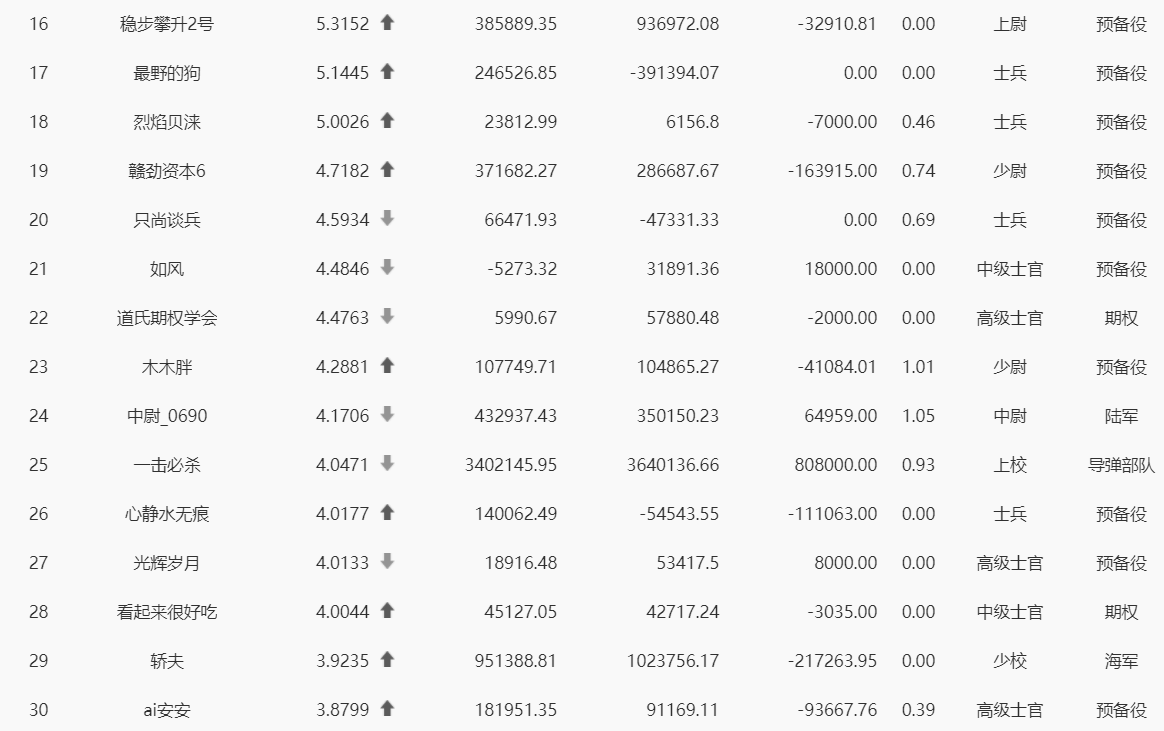Click the up arrow beside 5.3152
Image resolution: width=1164 pixels, height=731 pixels.
click(x=387, y=22)
